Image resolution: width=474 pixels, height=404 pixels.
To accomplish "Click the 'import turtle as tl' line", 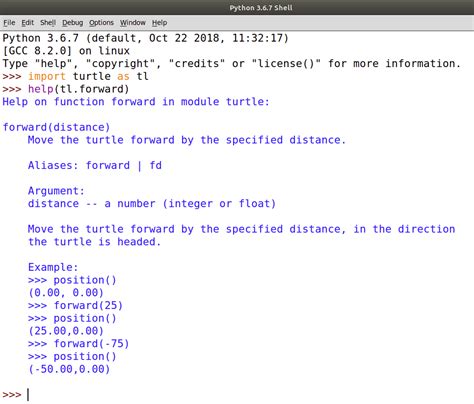I will 75,76.
